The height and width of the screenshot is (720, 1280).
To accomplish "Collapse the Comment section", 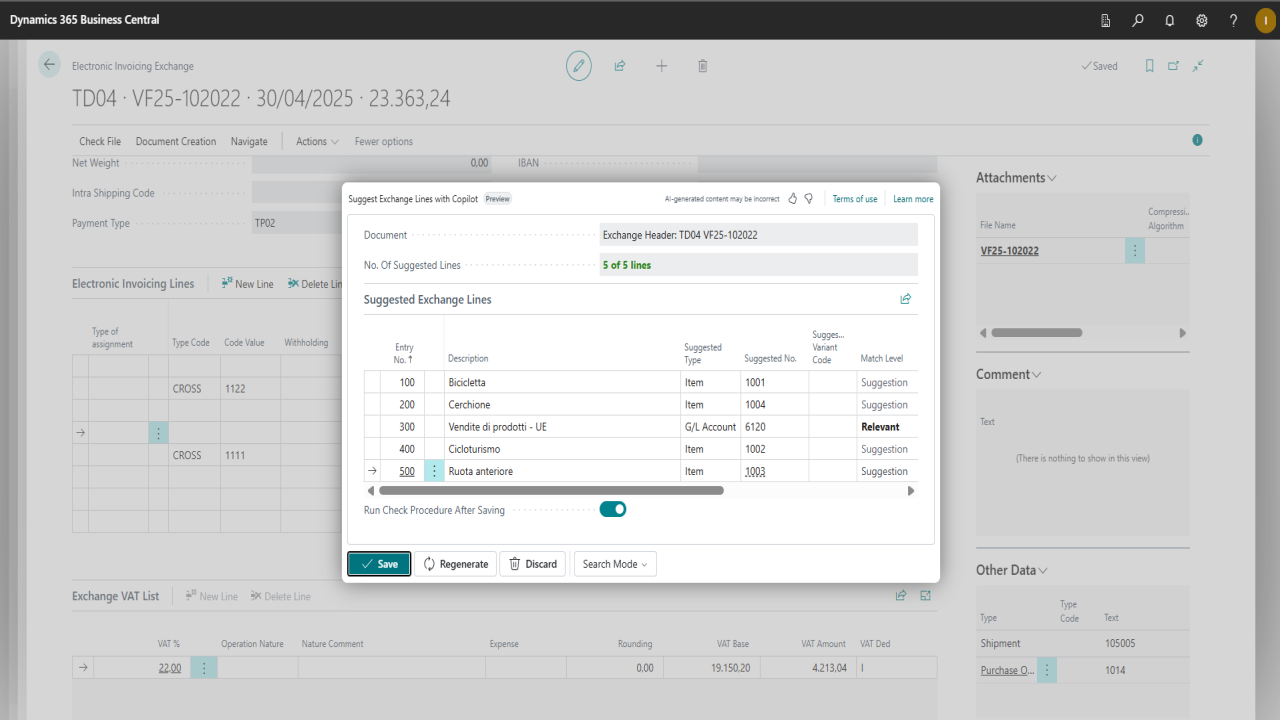I will 1009,374.
